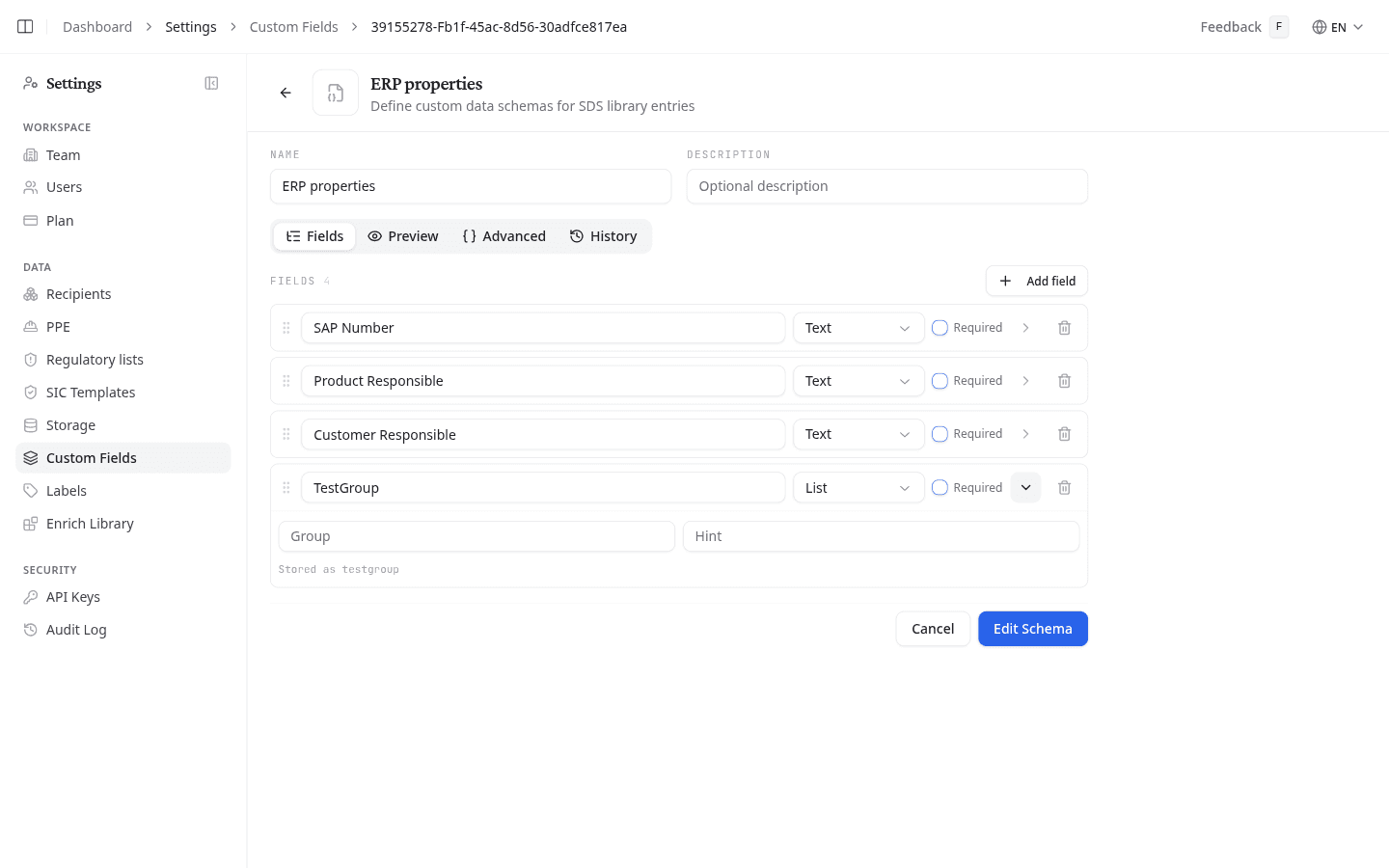
Task: Open the Audit Log page
Action: (123, 630)
